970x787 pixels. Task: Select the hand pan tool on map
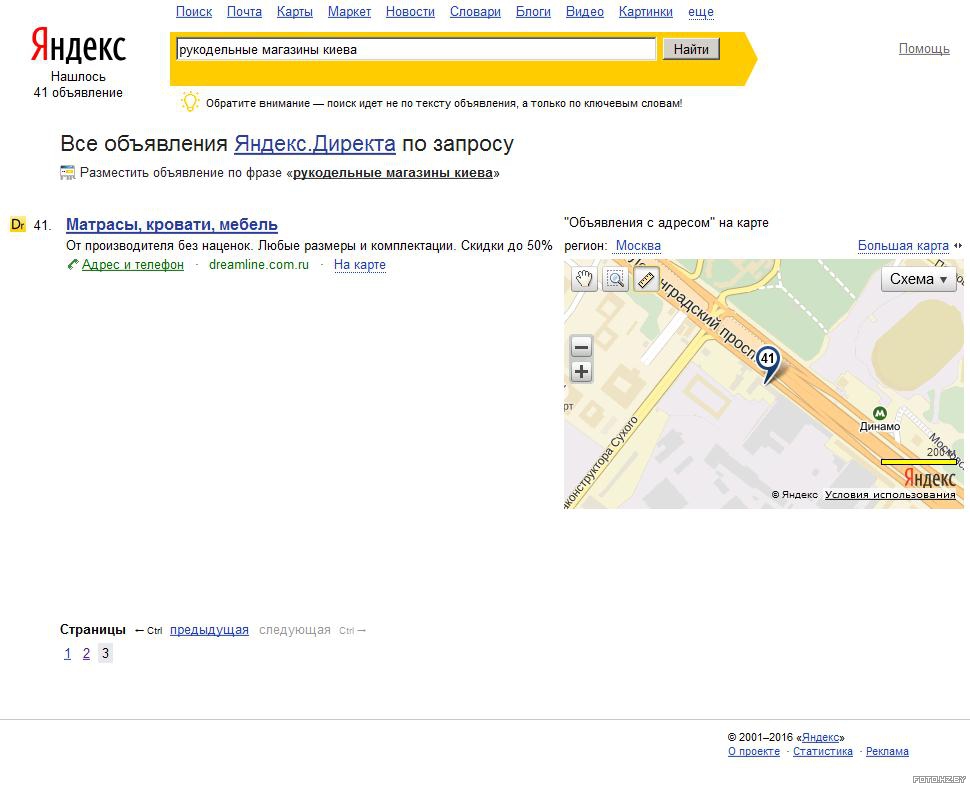tap(584, 280)
